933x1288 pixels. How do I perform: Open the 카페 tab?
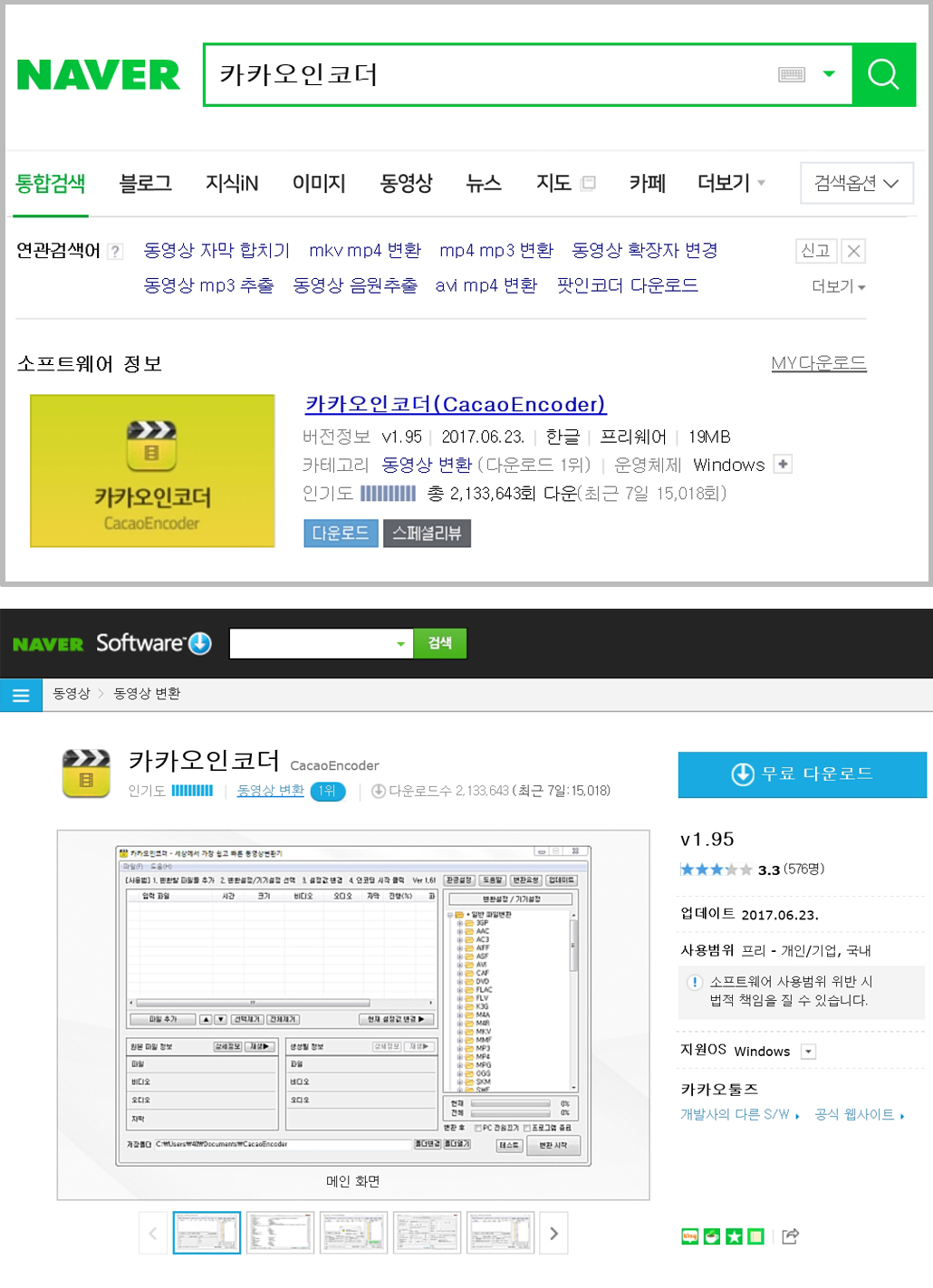tap(648, 184)
